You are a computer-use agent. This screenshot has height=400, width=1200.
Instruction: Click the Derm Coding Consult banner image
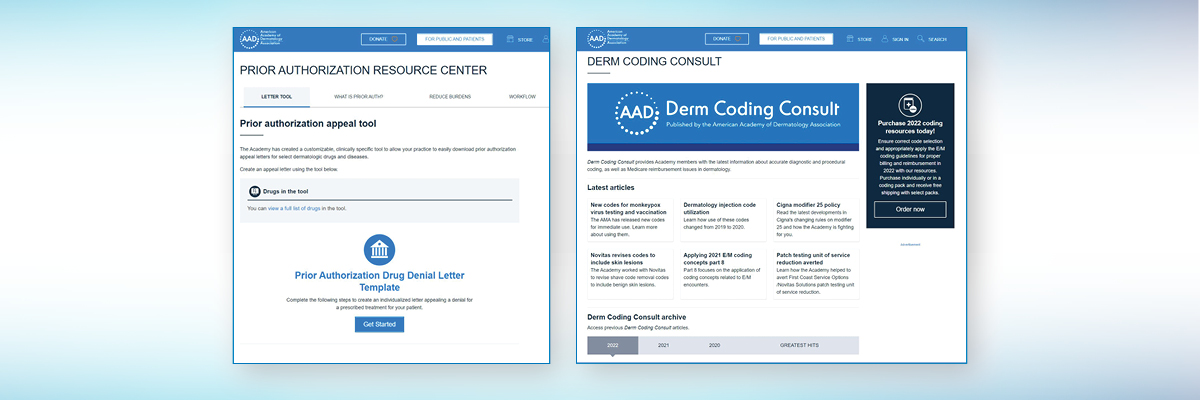(723, 116)
